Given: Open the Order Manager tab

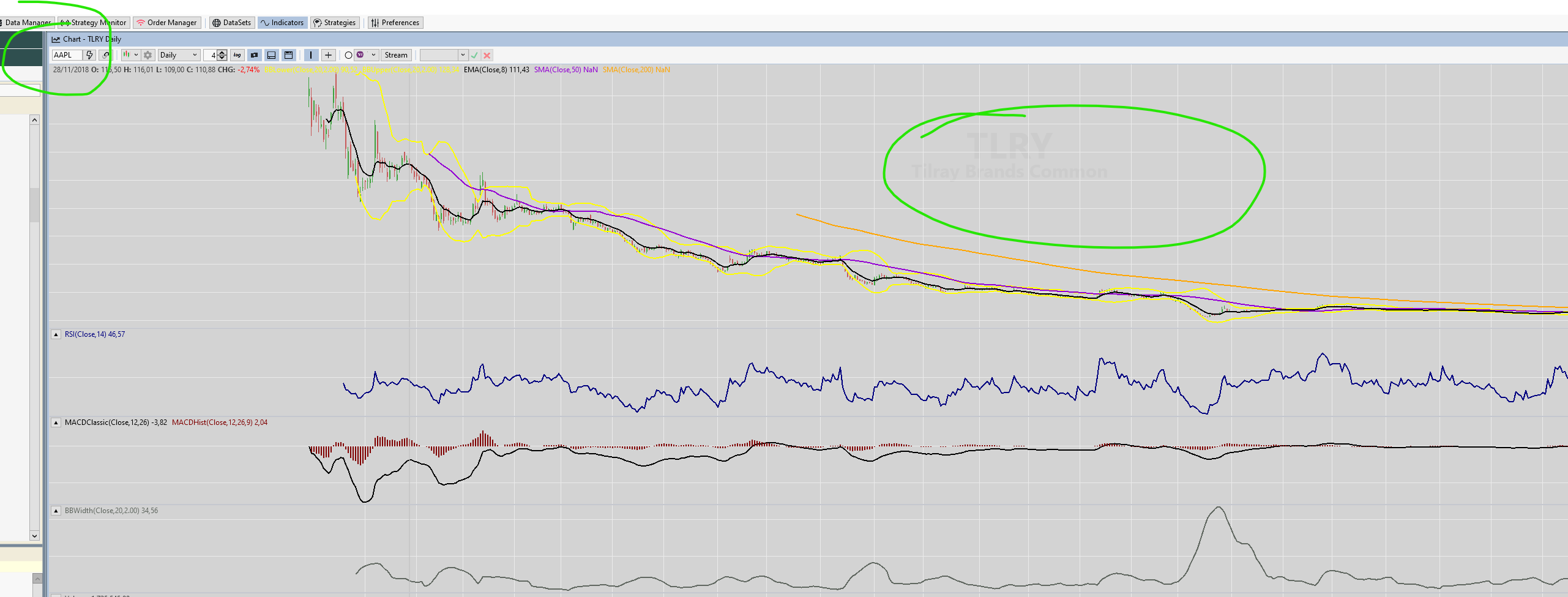Looking at the screenshot, I should pos(166,23).
